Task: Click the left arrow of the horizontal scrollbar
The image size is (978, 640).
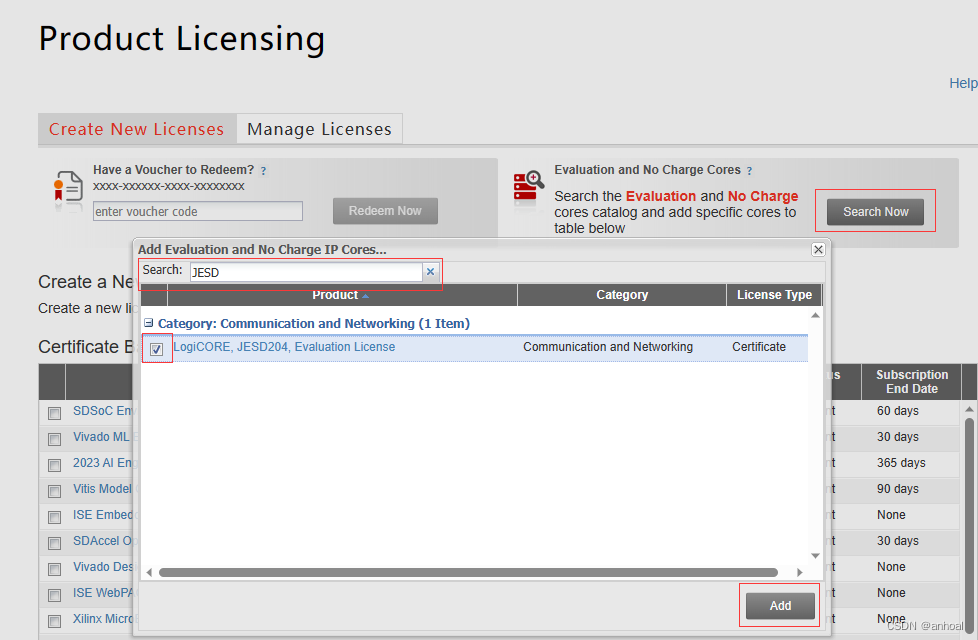Action: [x=148, y=571]
